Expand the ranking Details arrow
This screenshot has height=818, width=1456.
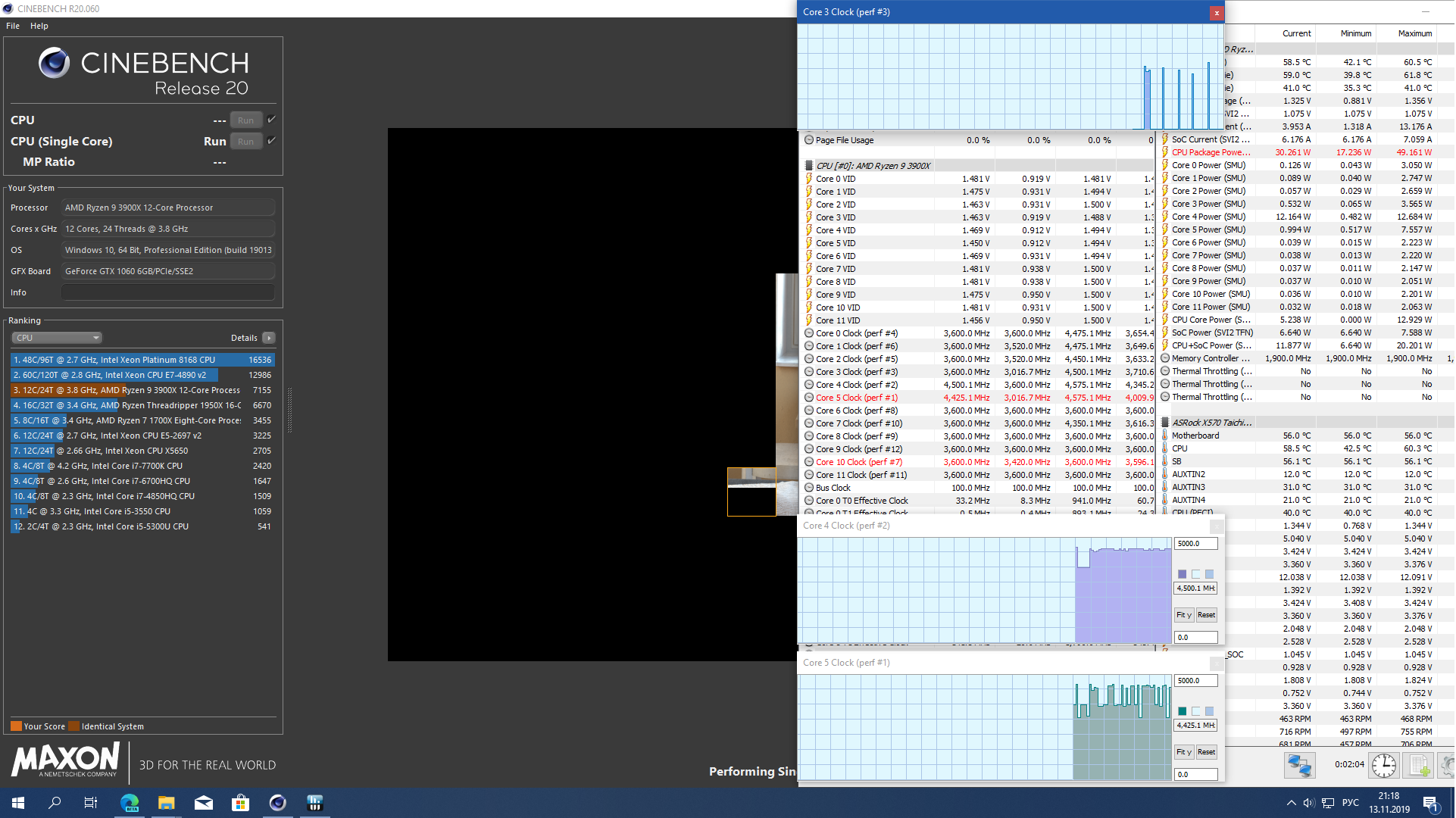[269, 338]
